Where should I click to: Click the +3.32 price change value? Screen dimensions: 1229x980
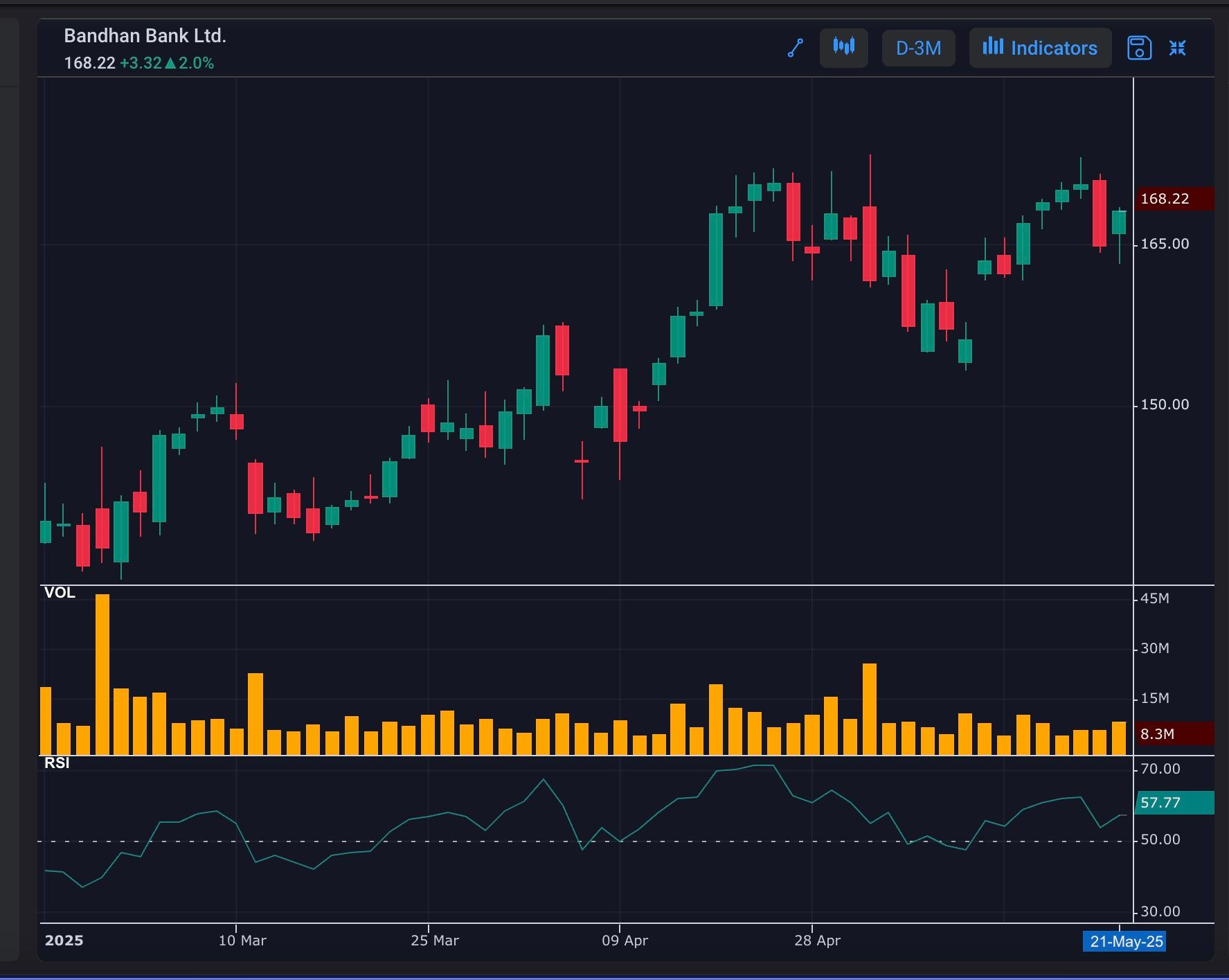coord(141,63)
